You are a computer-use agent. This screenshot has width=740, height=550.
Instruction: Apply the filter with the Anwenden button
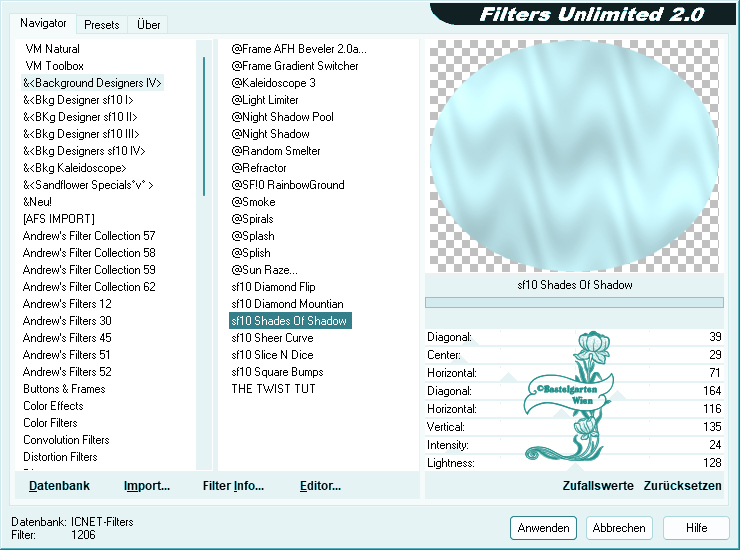click(543, 528)
